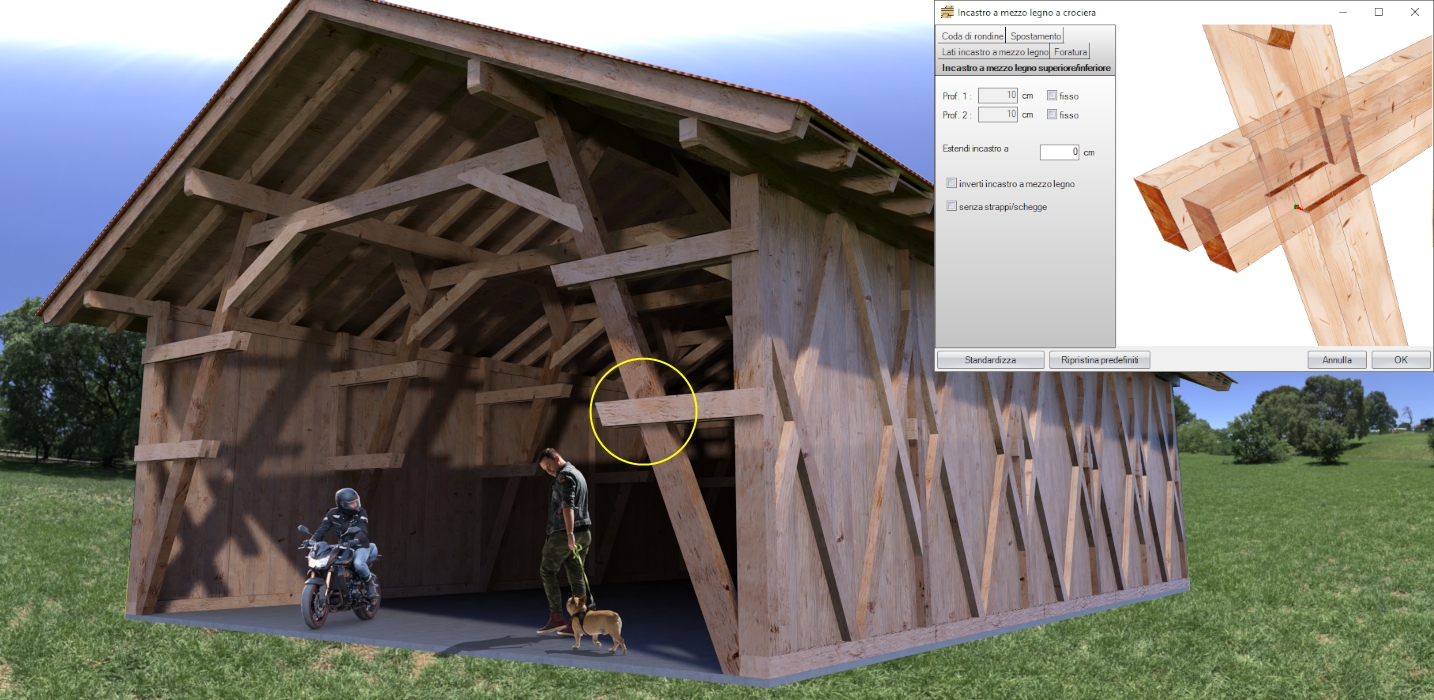
Task: Select Incastro a mezzo legno superiore/inferiore tab
Action: pyautogui.click(x=1026, y=68)
